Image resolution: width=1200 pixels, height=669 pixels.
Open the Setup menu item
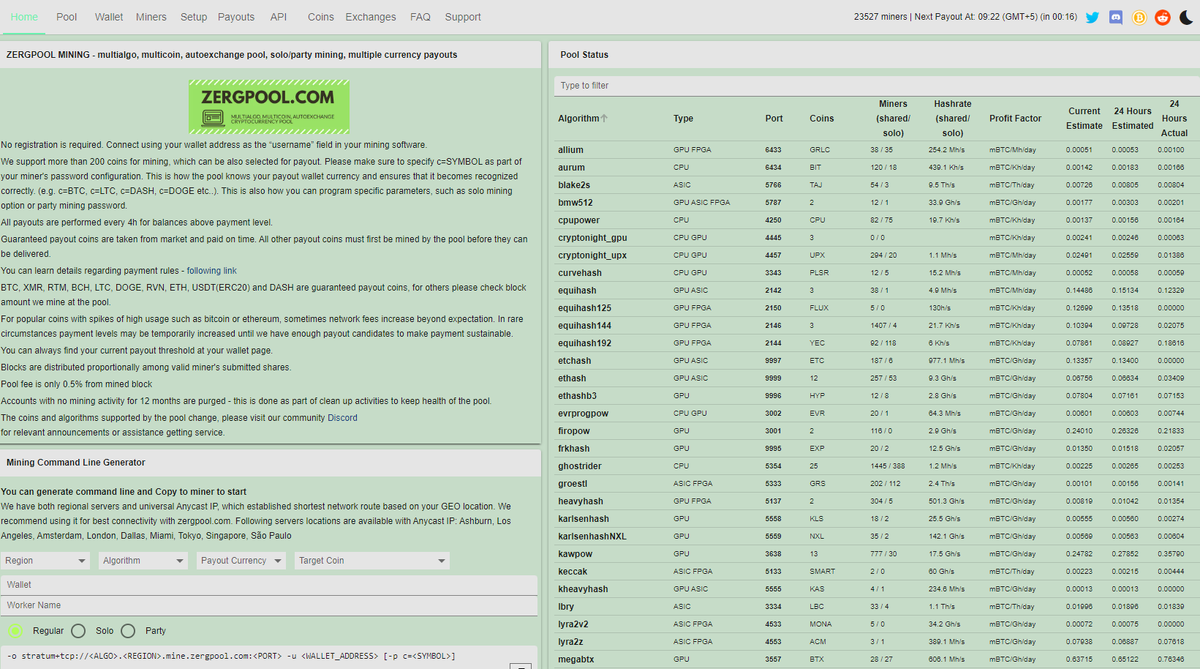pos(194,17)
